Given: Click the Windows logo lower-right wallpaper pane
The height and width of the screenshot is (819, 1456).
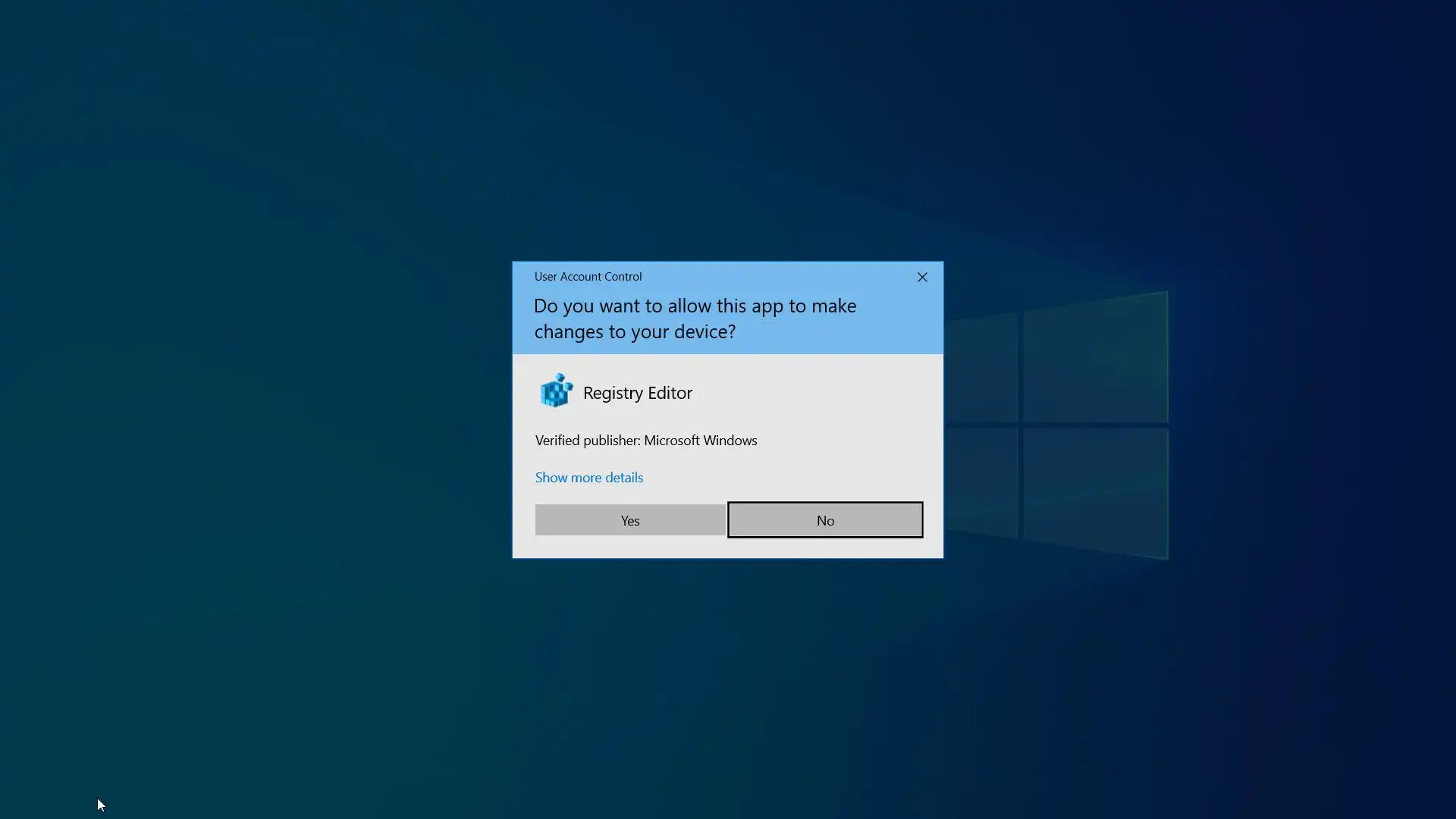Looking at the screenshot, I should [x=1095, y=491].
